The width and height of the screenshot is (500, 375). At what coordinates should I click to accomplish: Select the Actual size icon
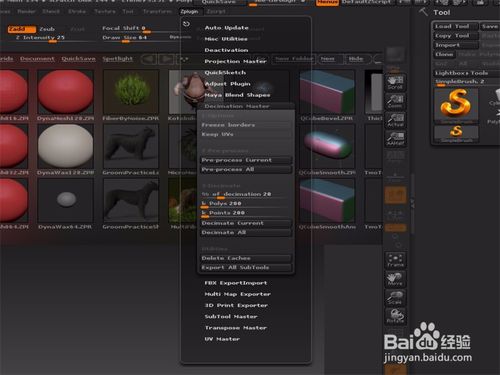click(x=395, y=120)
